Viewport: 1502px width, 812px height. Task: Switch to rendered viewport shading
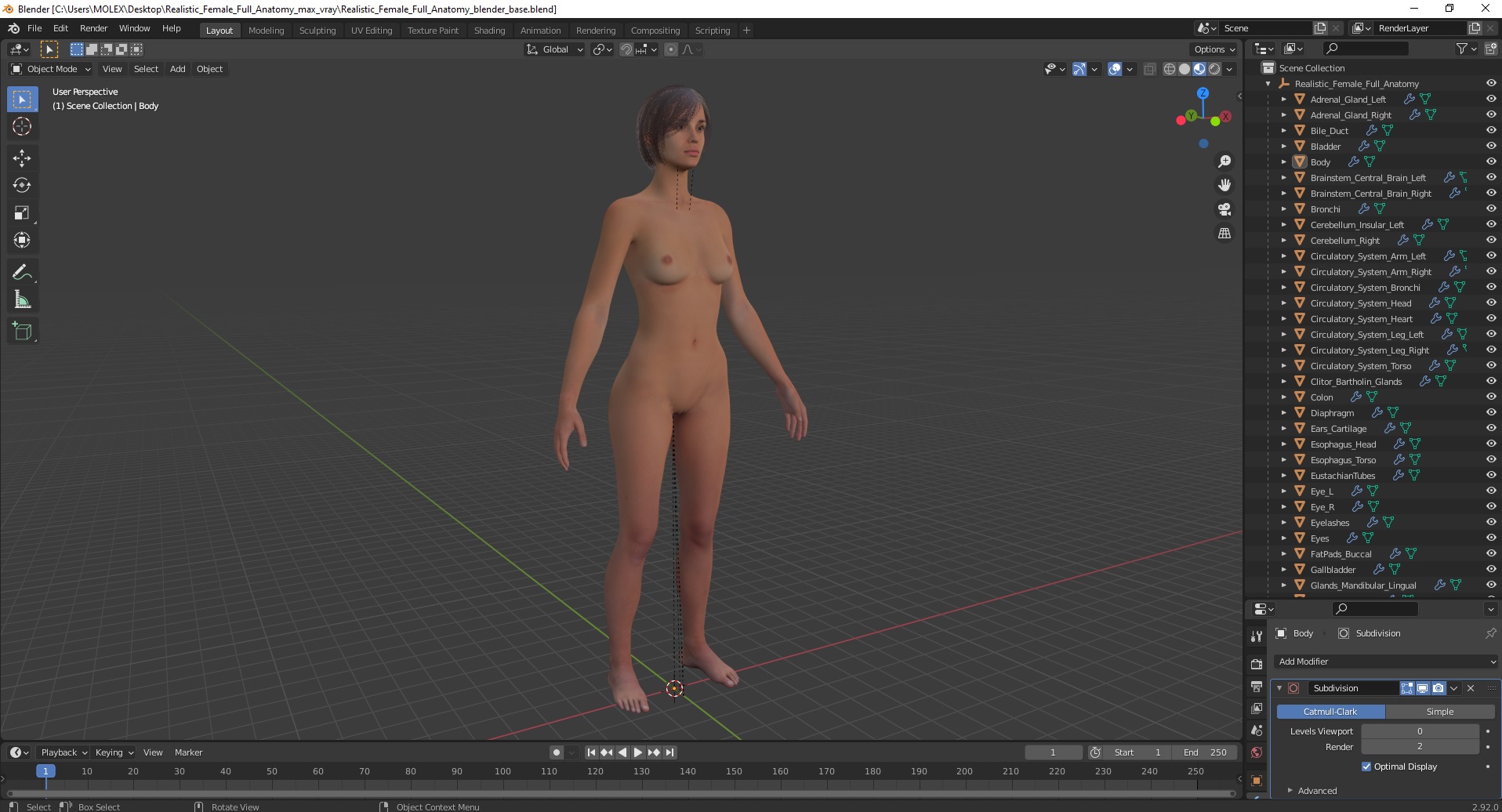click(1214, 69)
